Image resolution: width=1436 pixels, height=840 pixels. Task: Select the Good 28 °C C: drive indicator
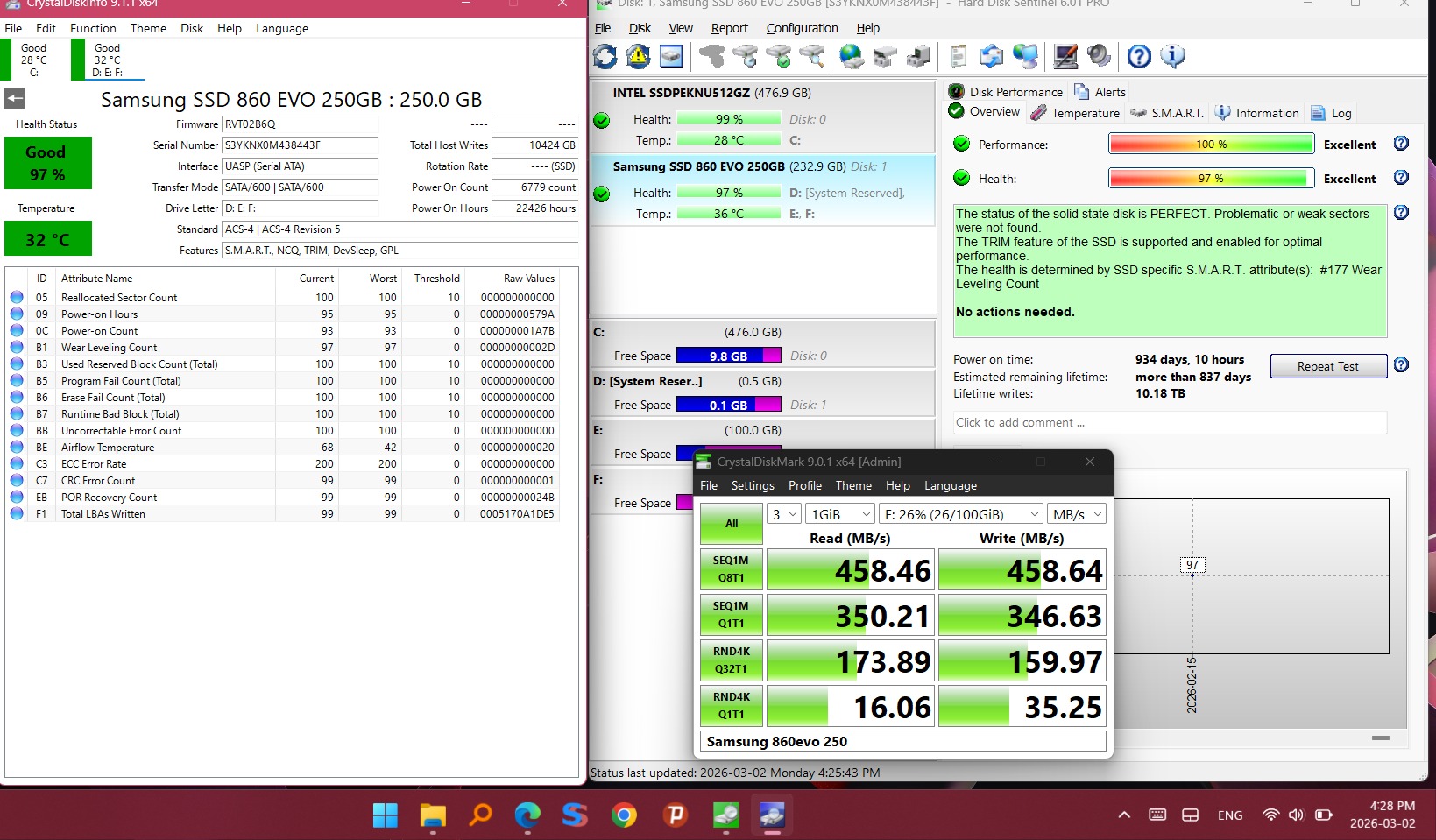click(33, 60)
